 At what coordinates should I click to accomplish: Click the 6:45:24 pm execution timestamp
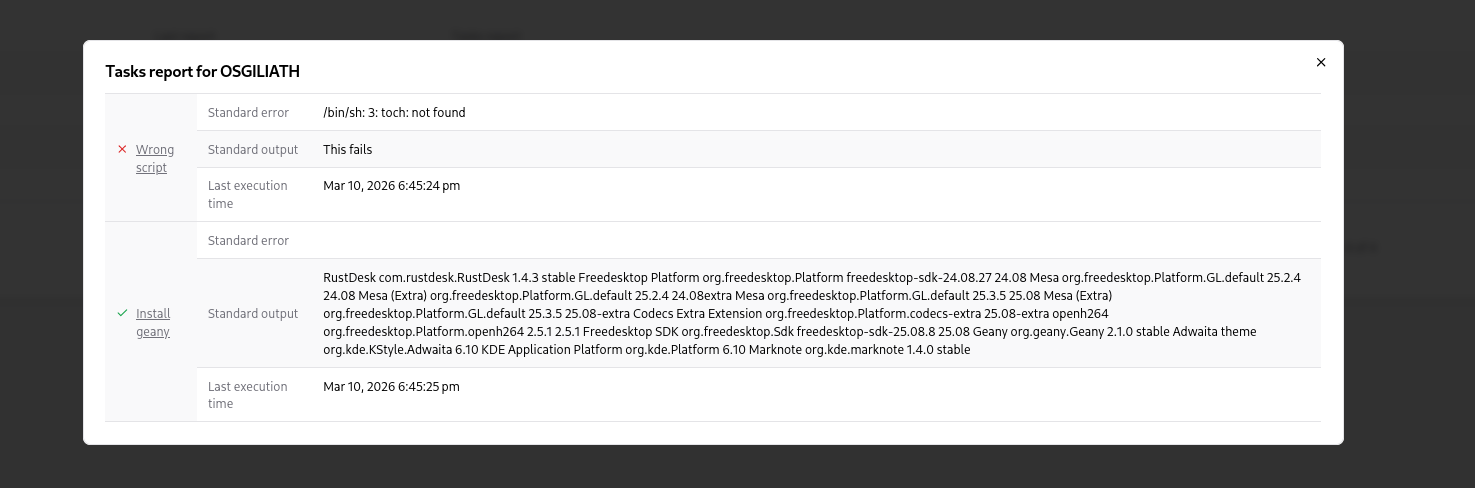[x=391, y=186]
